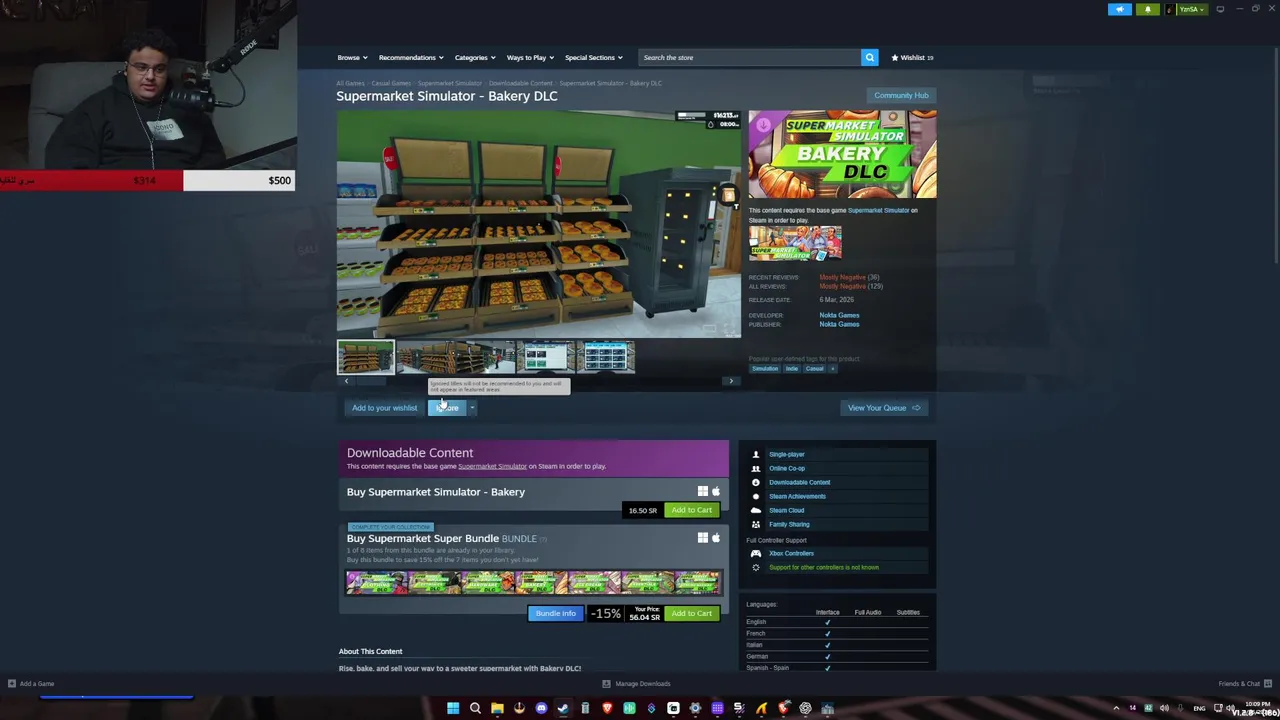This screenshot has width=1280, height=720.
Task: Click the Steam taskbar icon
Action: [x=563, y=708]
